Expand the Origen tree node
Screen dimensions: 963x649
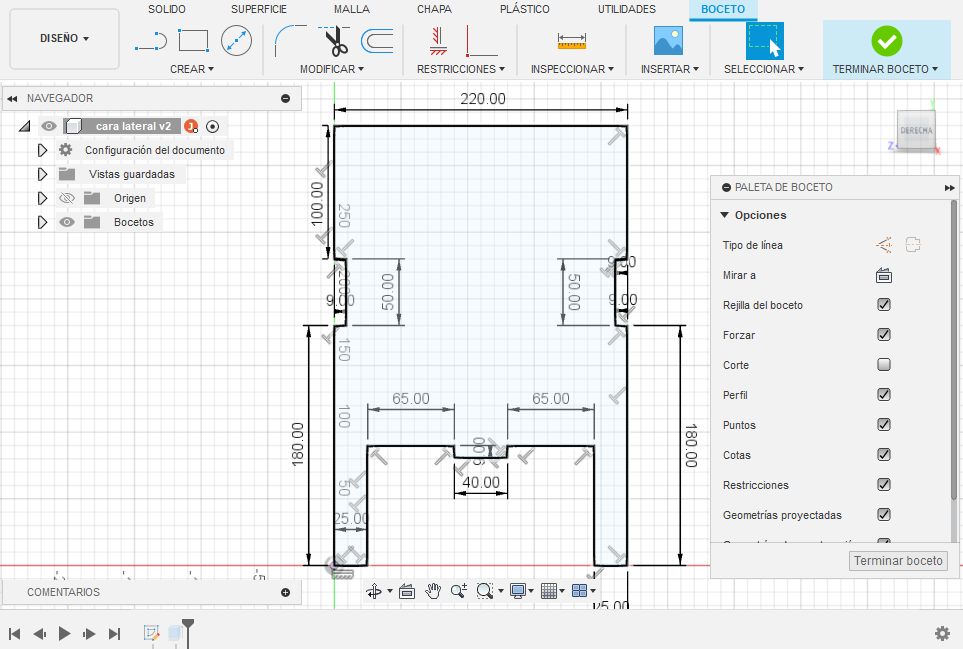(42, 198)
